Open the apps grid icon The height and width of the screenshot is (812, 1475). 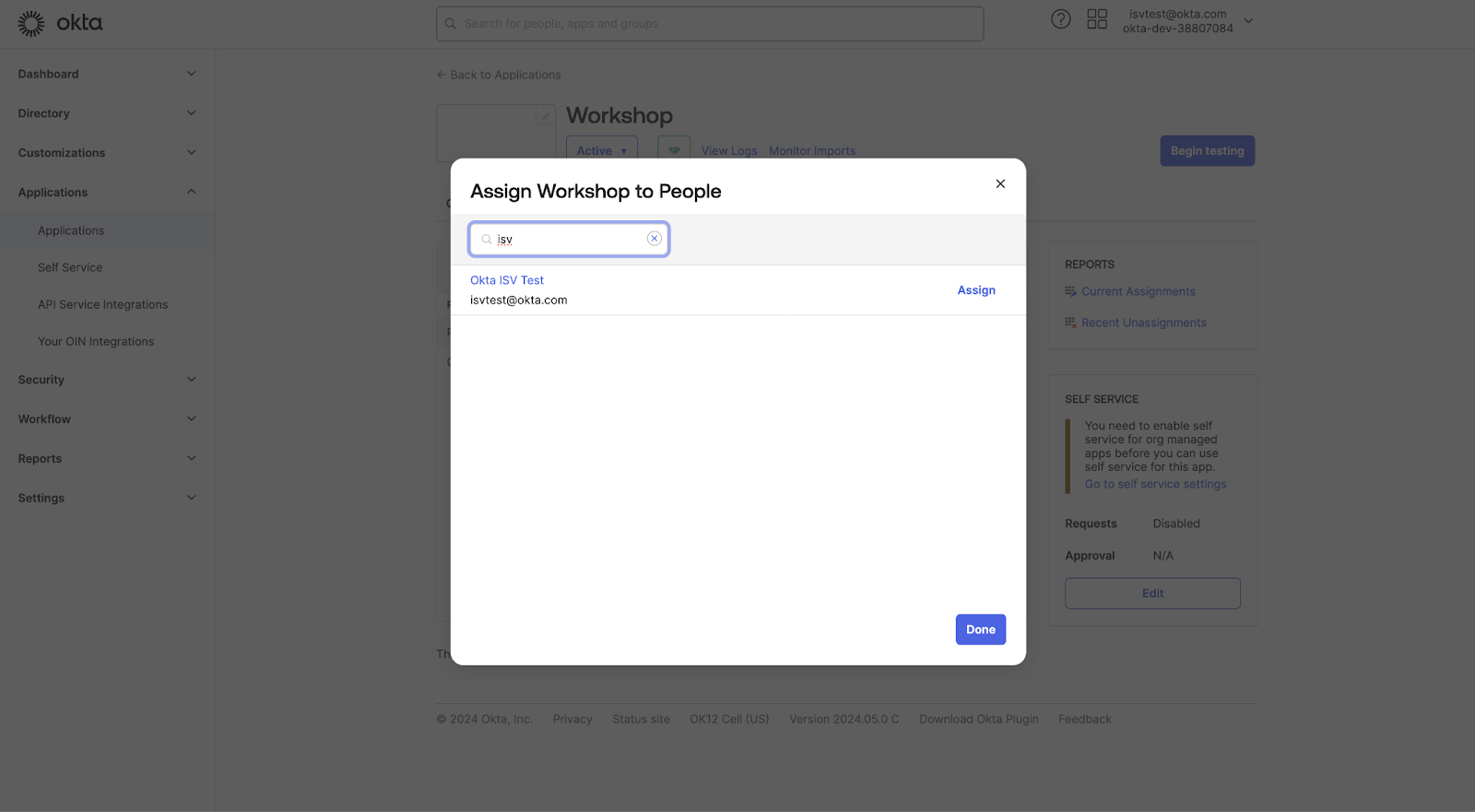(1097, 19)
